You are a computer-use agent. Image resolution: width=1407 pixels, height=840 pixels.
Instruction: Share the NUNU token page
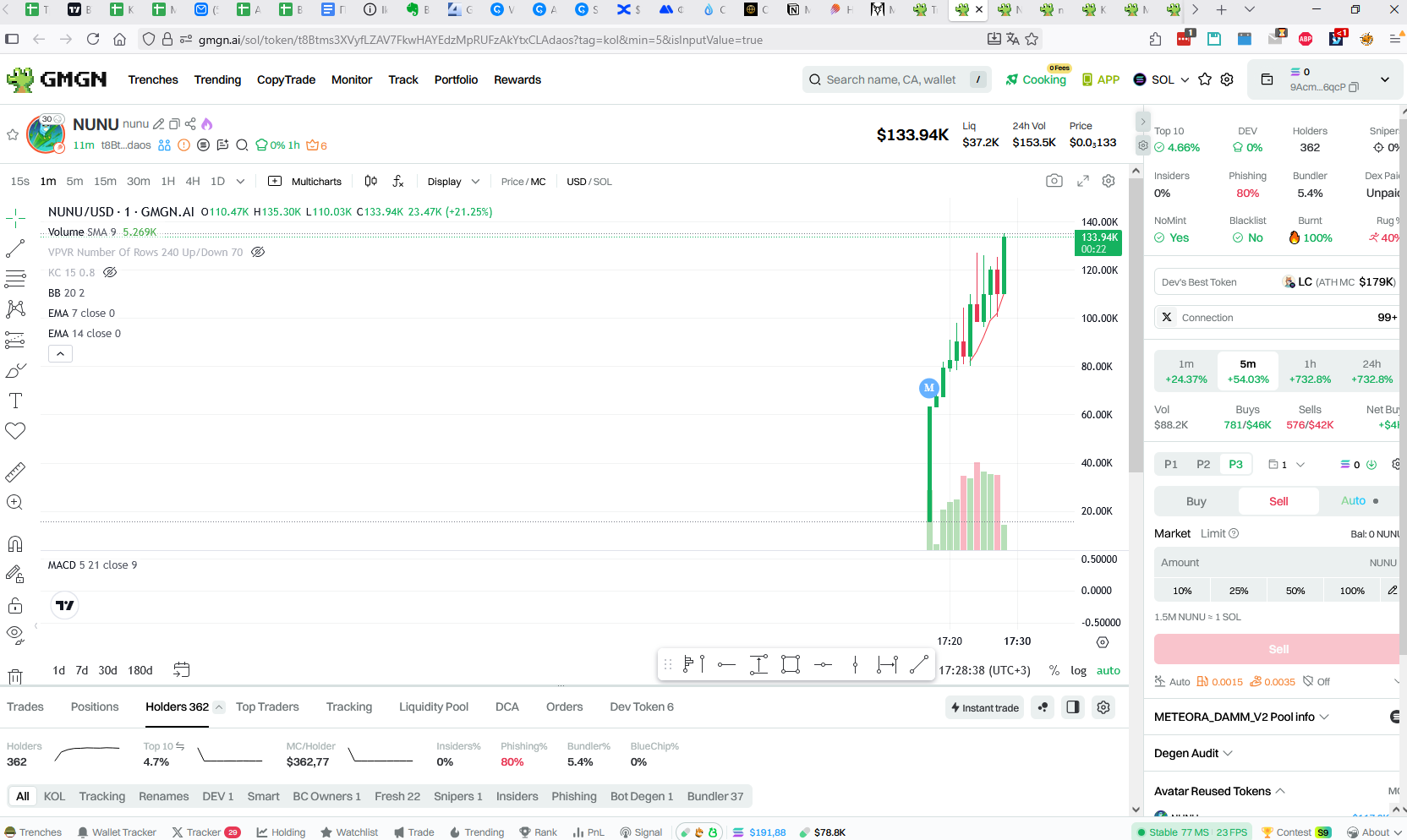coord(190,124)
